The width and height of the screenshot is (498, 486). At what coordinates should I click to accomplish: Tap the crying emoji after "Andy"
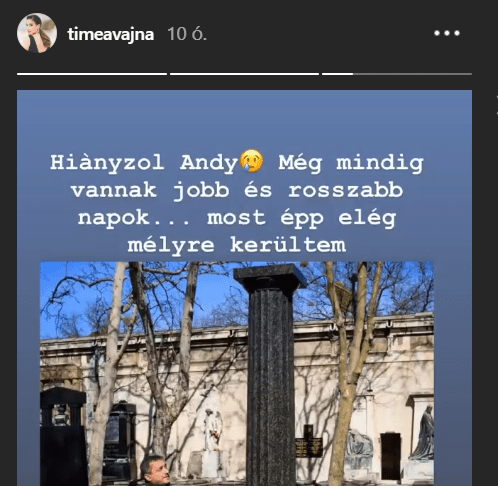click(x=252, y=161)
